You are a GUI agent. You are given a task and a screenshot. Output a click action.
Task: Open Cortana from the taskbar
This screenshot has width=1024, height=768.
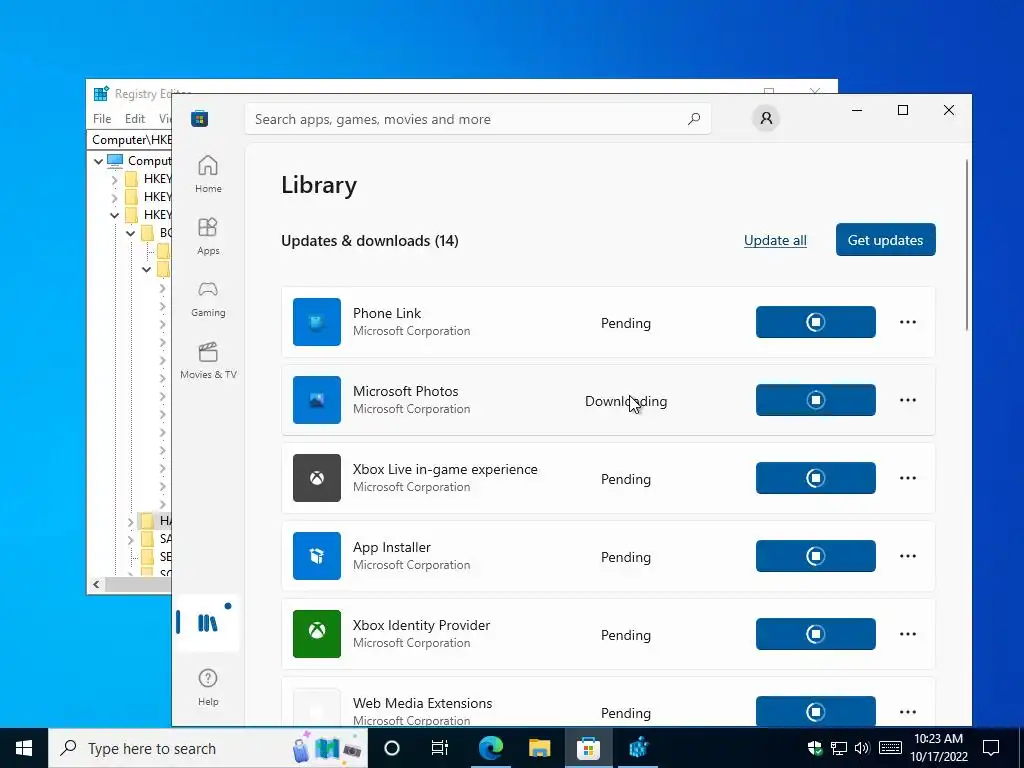[x=392, y=748]
